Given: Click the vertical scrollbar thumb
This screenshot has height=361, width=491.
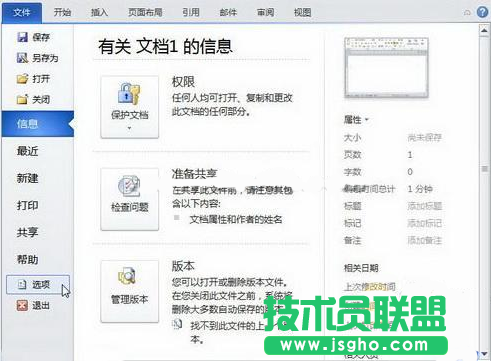Looking at the screenshot, I should (485, 169).
